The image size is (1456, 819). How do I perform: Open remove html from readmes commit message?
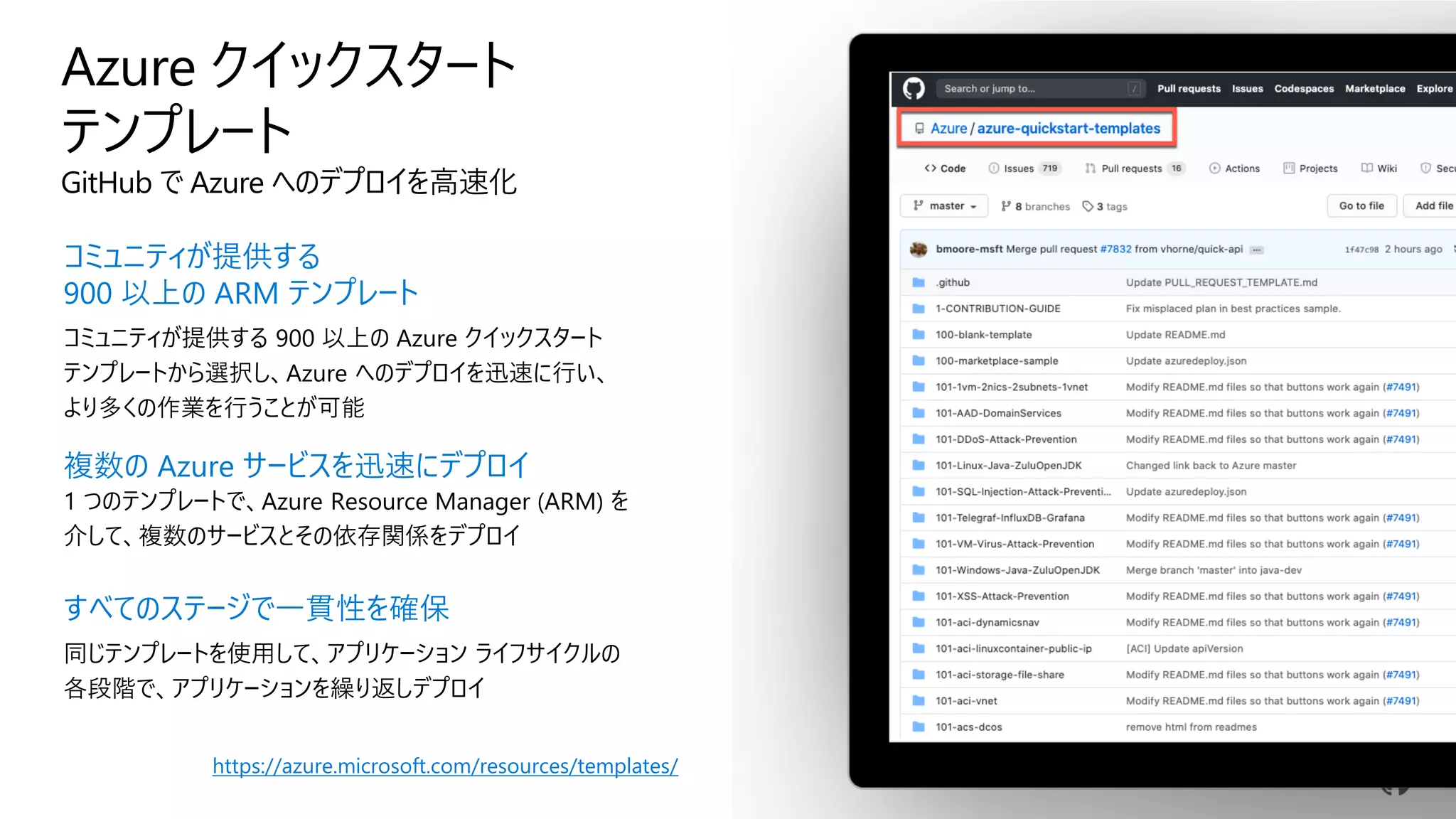coord(1192,727)
